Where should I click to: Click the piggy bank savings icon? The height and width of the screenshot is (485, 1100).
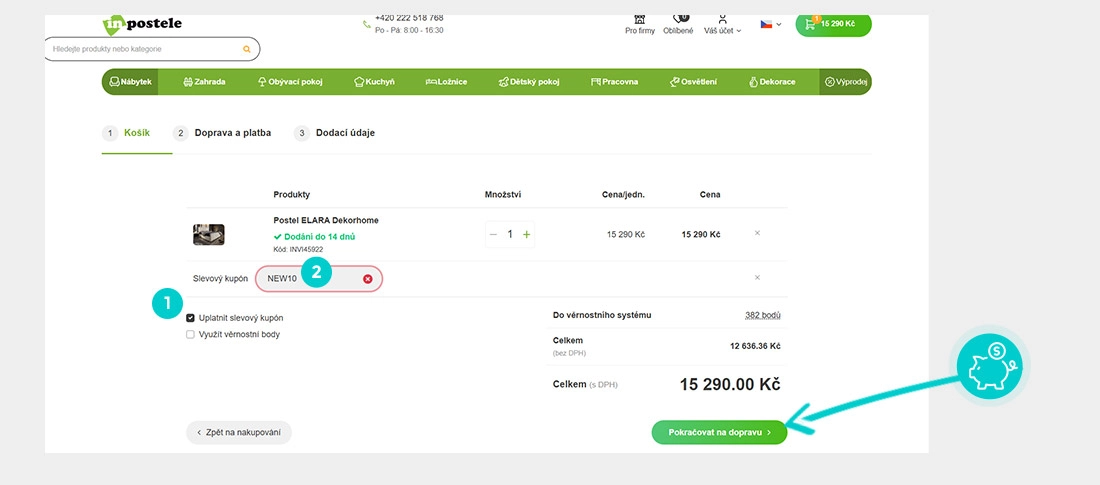coord(989,366)
